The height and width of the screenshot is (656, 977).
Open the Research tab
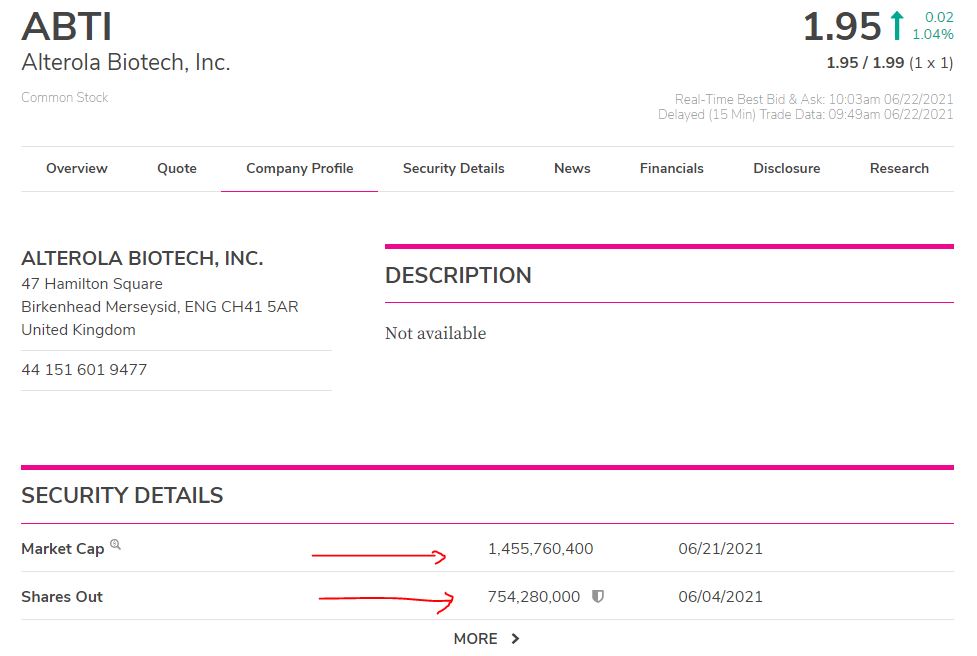click(899, 169)
